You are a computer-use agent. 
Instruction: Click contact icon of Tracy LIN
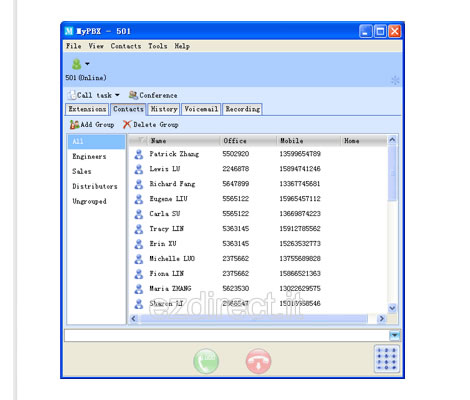[x=139, y=229]
